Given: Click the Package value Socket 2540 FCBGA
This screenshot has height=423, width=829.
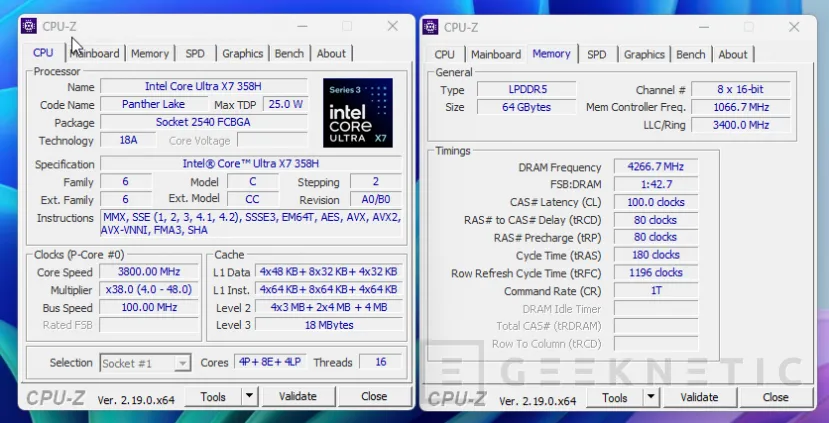Looking at the screenshot, I should tap(204, 122).
